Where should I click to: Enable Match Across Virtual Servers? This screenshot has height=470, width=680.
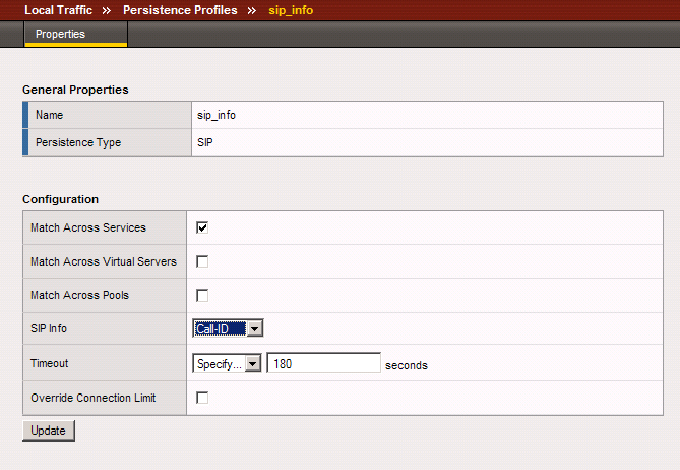202,262
